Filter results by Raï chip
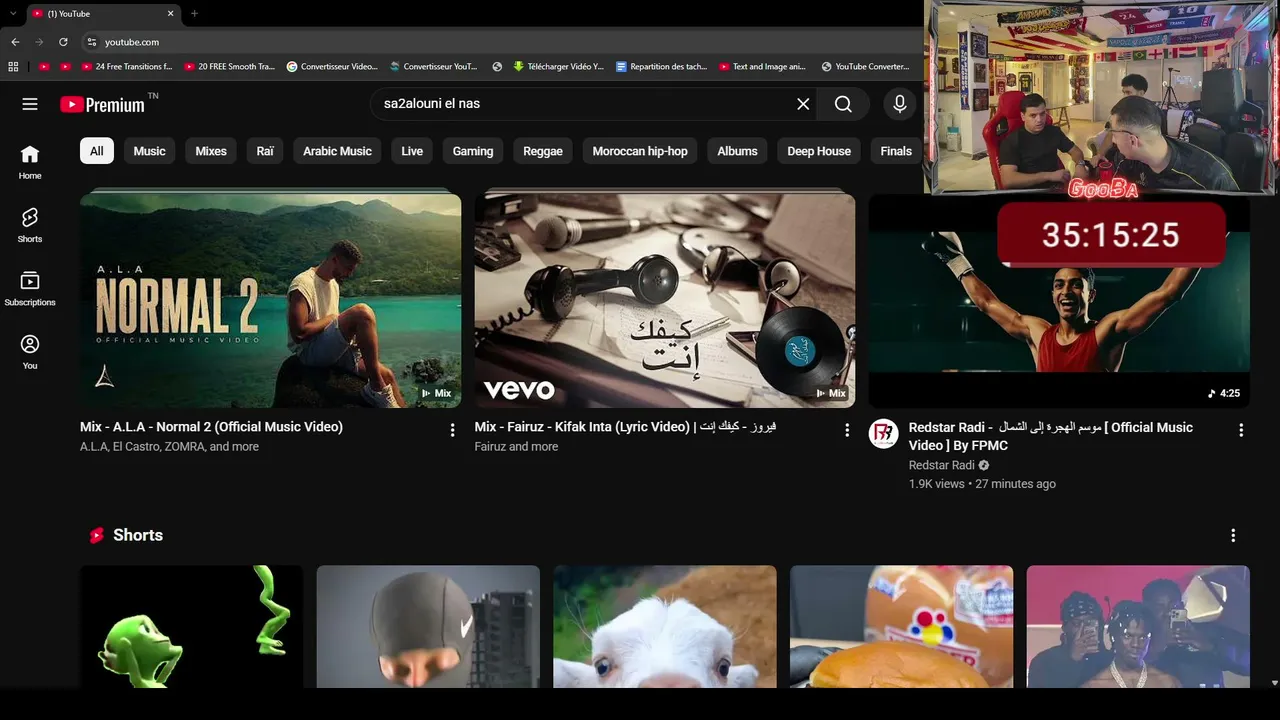1280x720 pixels. pyautogui.click(x=265, y=151)
